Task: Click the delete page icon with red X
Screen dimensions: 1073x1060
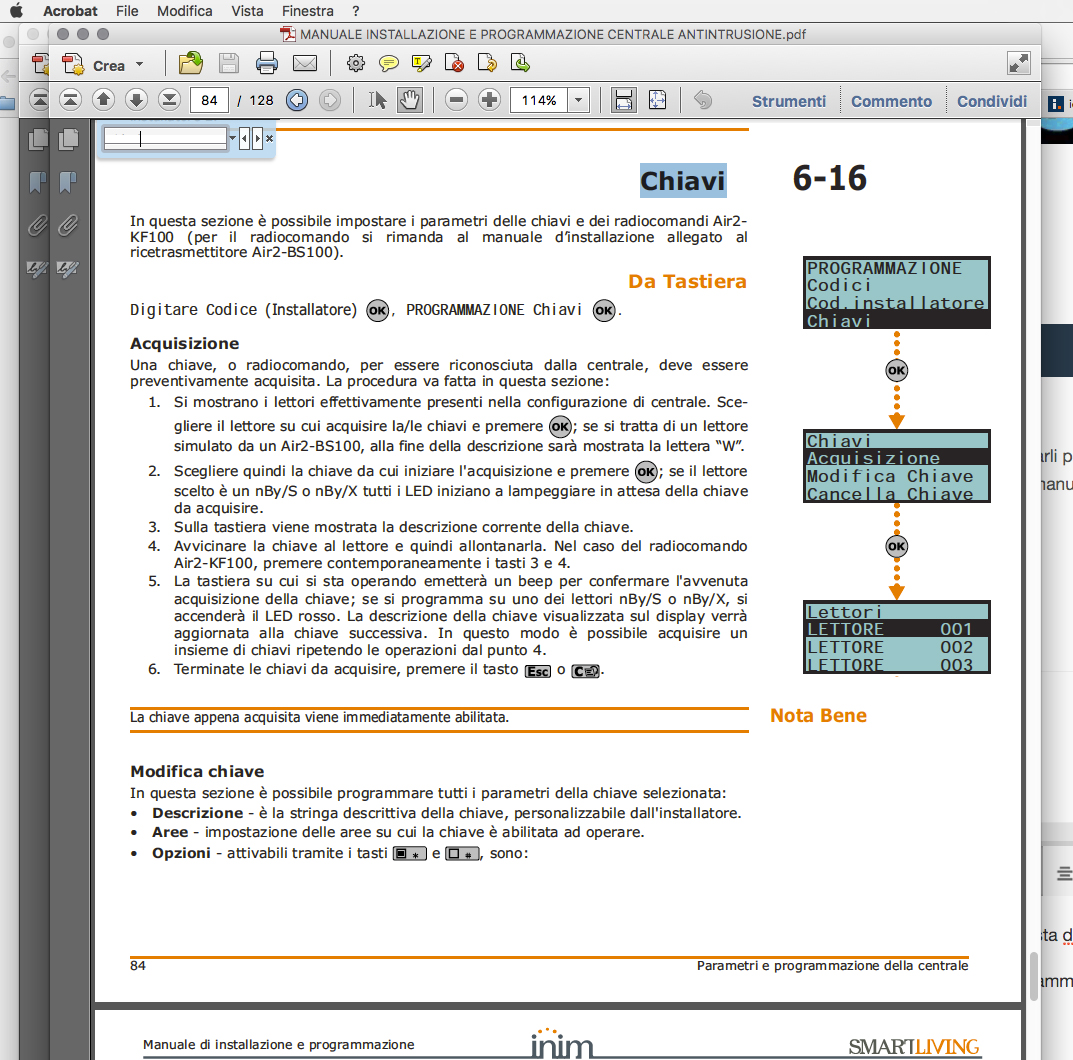Action: coord(454,64)
